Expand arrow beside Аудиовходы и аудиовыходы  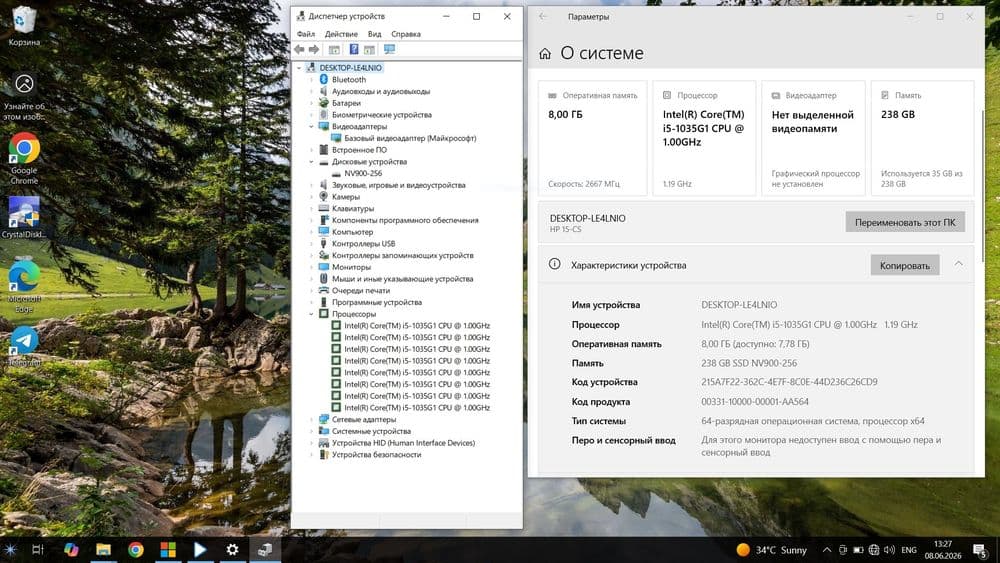point(311,91)
